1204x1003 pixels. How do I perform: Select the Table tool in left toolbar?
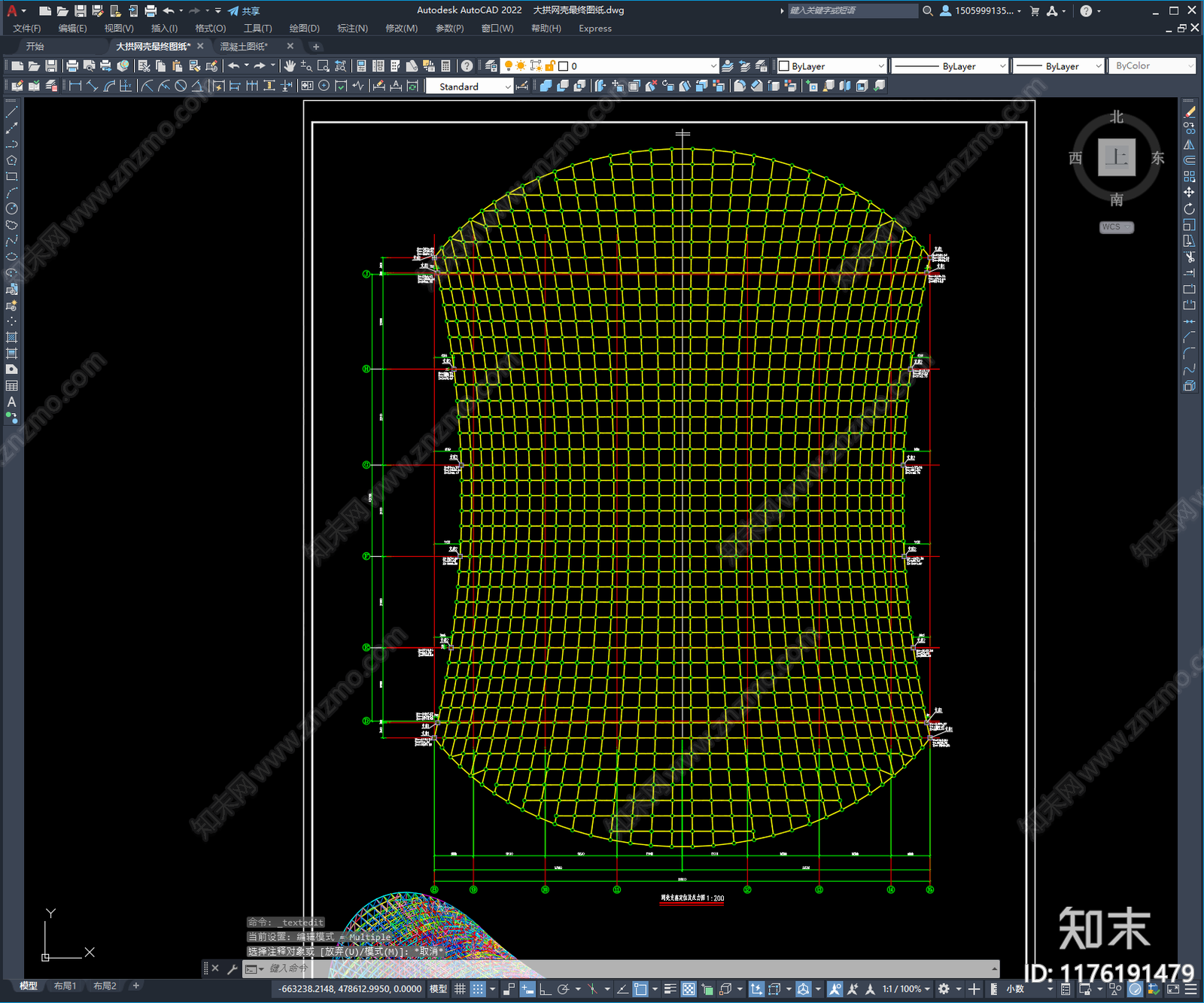point(11,386)
